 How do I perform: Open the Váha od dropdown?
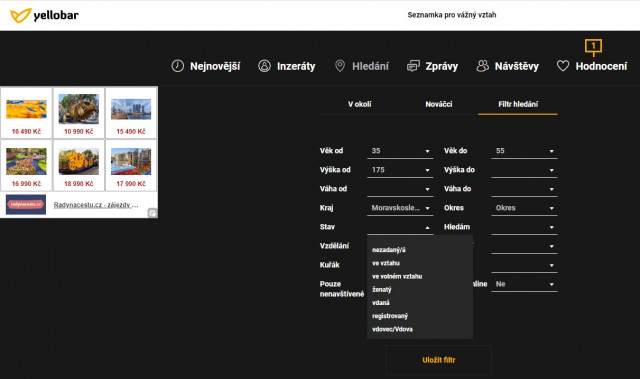pyautogui.click(x=400, y=189)
